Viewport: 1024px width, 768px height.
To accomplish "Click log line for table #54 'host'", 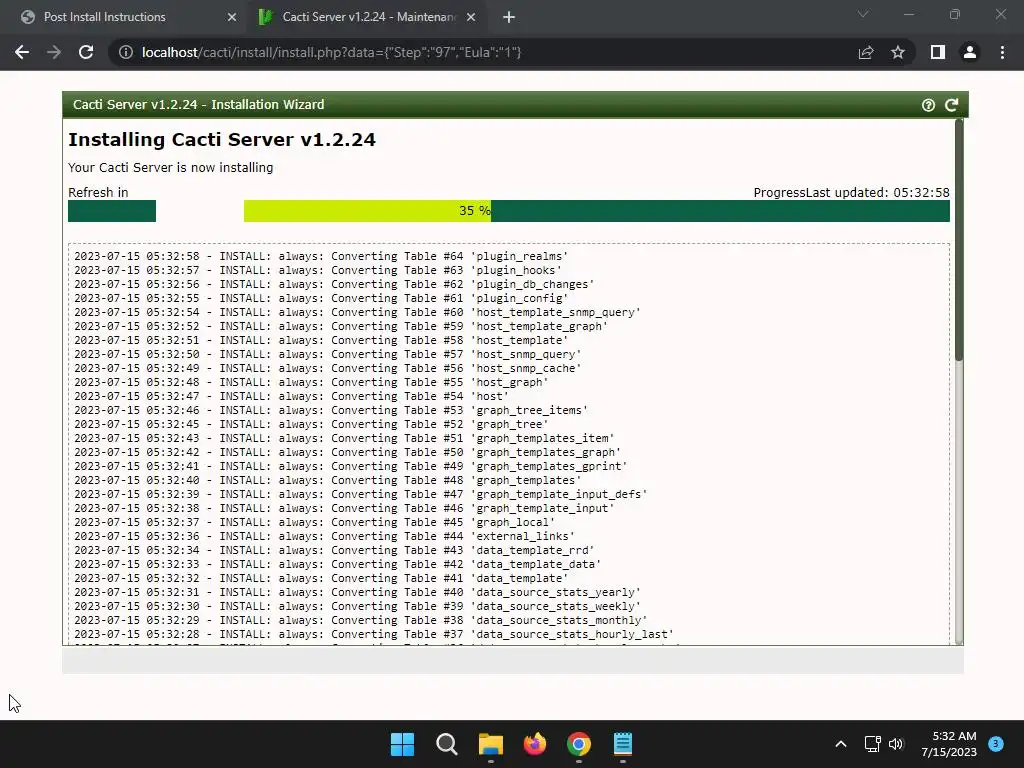I will pyautogui.click(x=291, y=396).
